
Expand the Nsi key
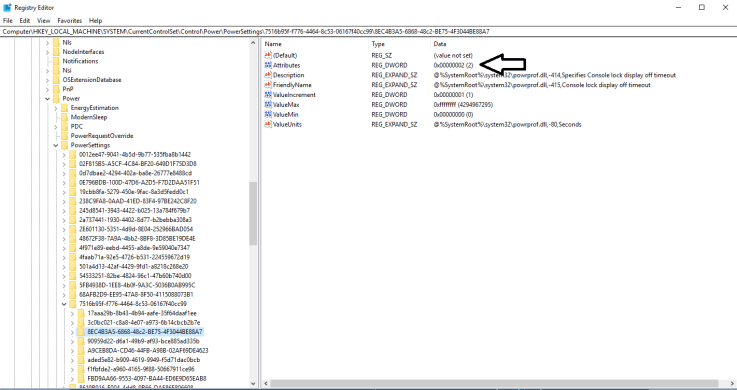[x=47, y=70]
